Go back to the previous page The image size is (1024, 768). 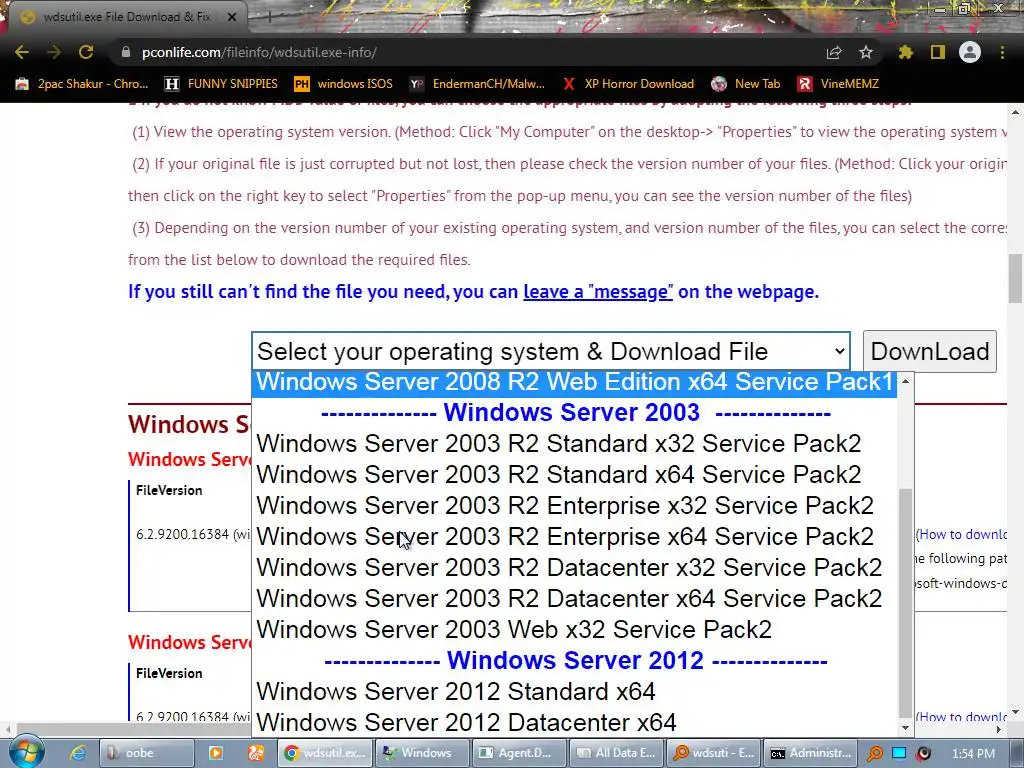pos(22,52)
